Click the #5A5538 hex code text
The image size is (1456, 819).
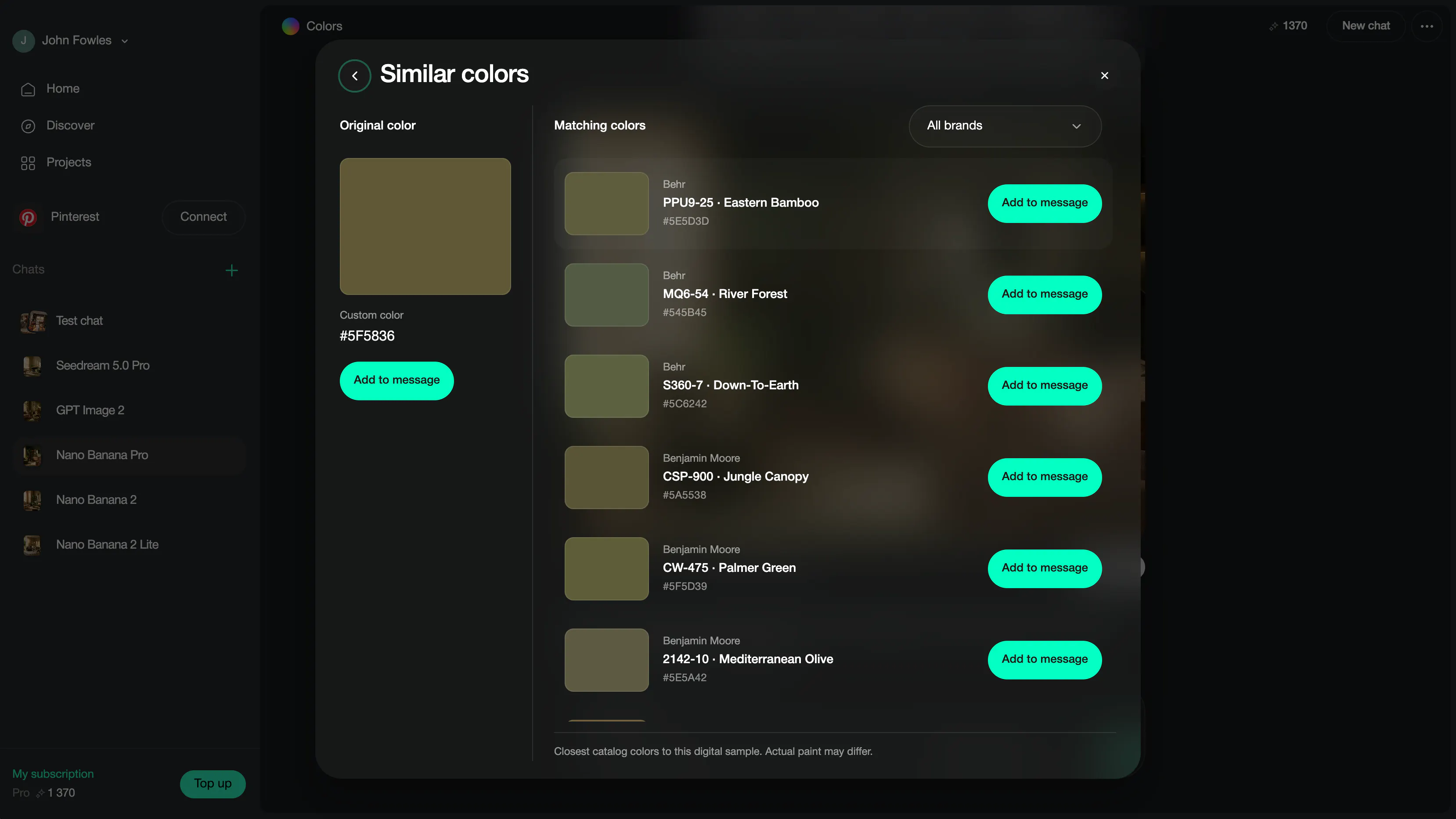pos(685,496)
